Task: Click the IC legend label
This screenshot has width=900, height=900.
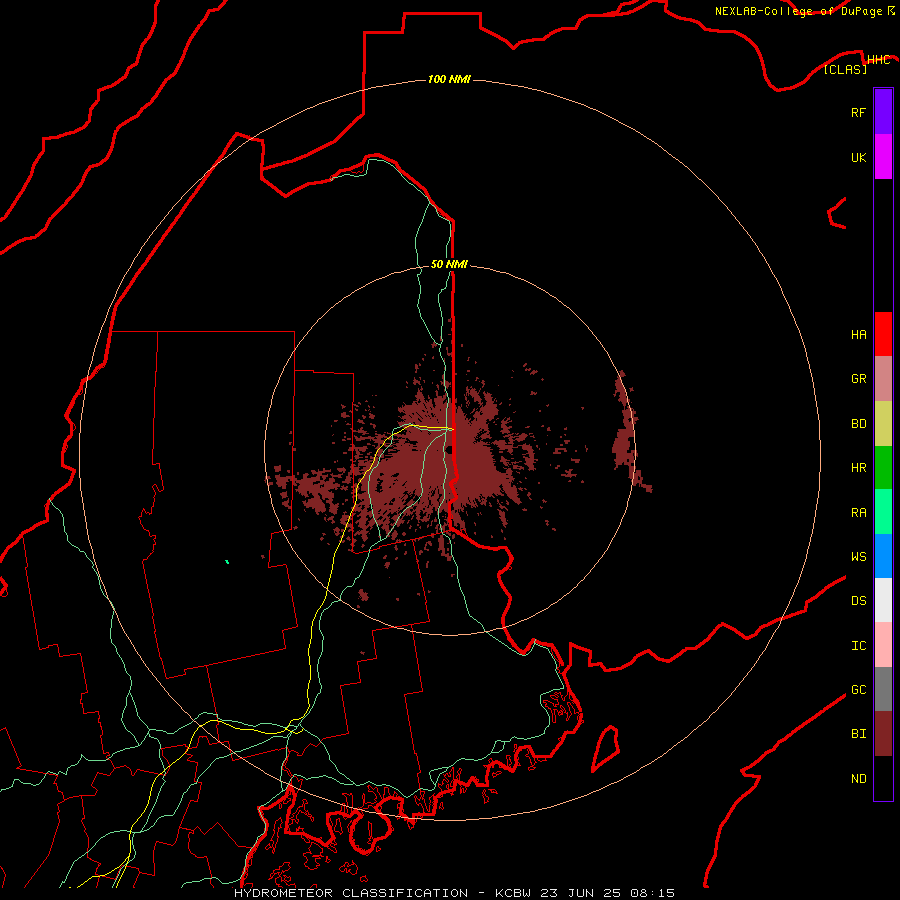Action: [x=858, y=646]
